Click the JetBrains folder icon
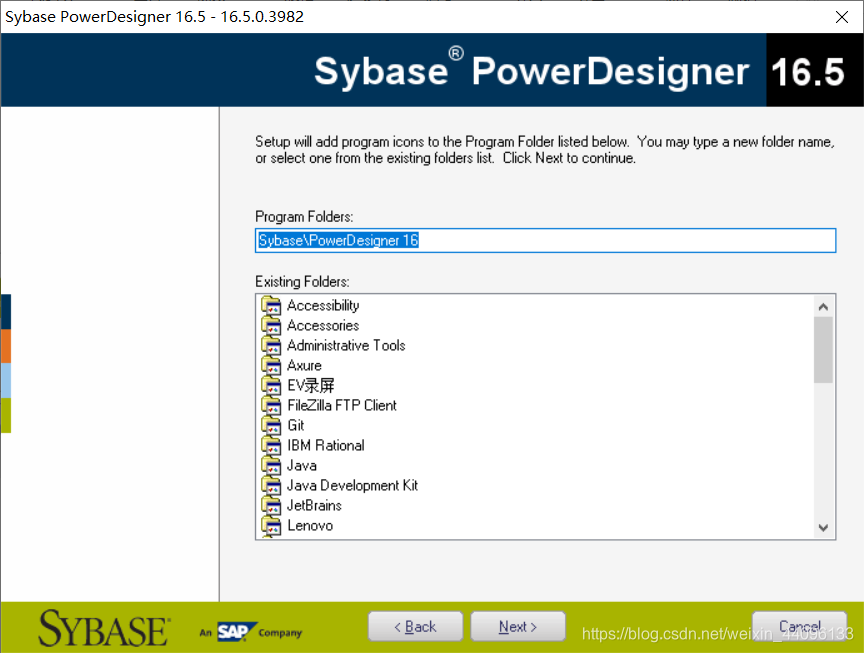Image resolution: width=864 pixels, height=653 pixels. pos(271,505)
